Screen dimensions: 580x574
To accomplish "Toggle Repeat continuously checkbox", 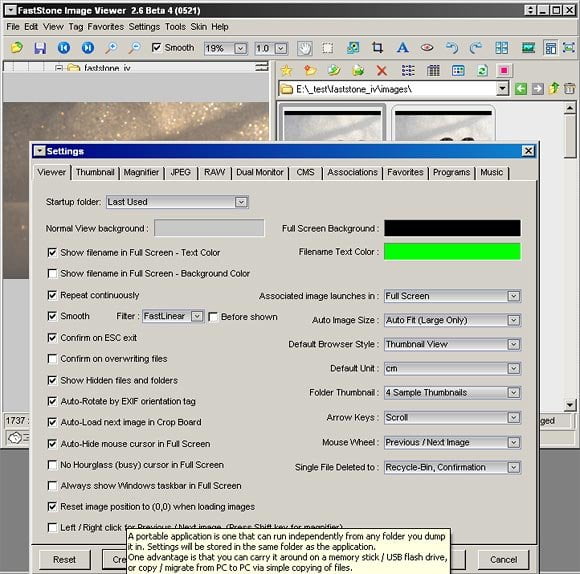I will (52, 295).
